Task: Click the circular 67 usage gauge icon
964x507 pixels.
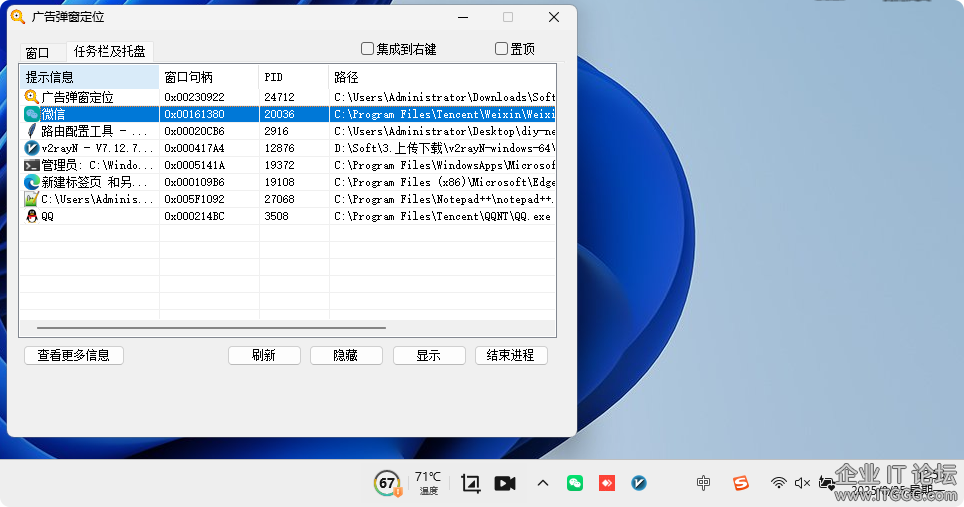Action: pyautogui.click(x=387, y=483)
